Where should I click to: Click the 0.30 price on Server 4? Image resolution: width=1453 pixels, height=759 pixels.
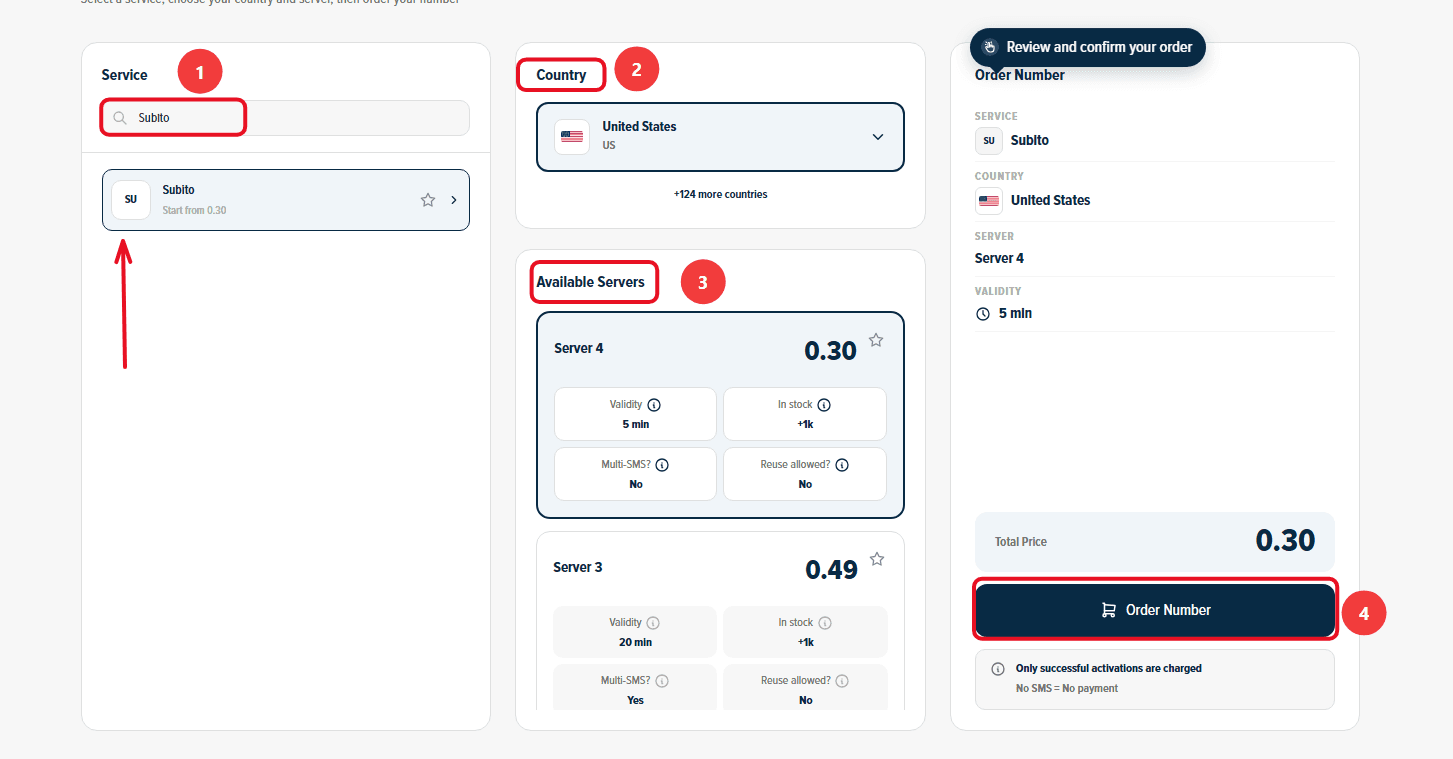pos(830,351)
